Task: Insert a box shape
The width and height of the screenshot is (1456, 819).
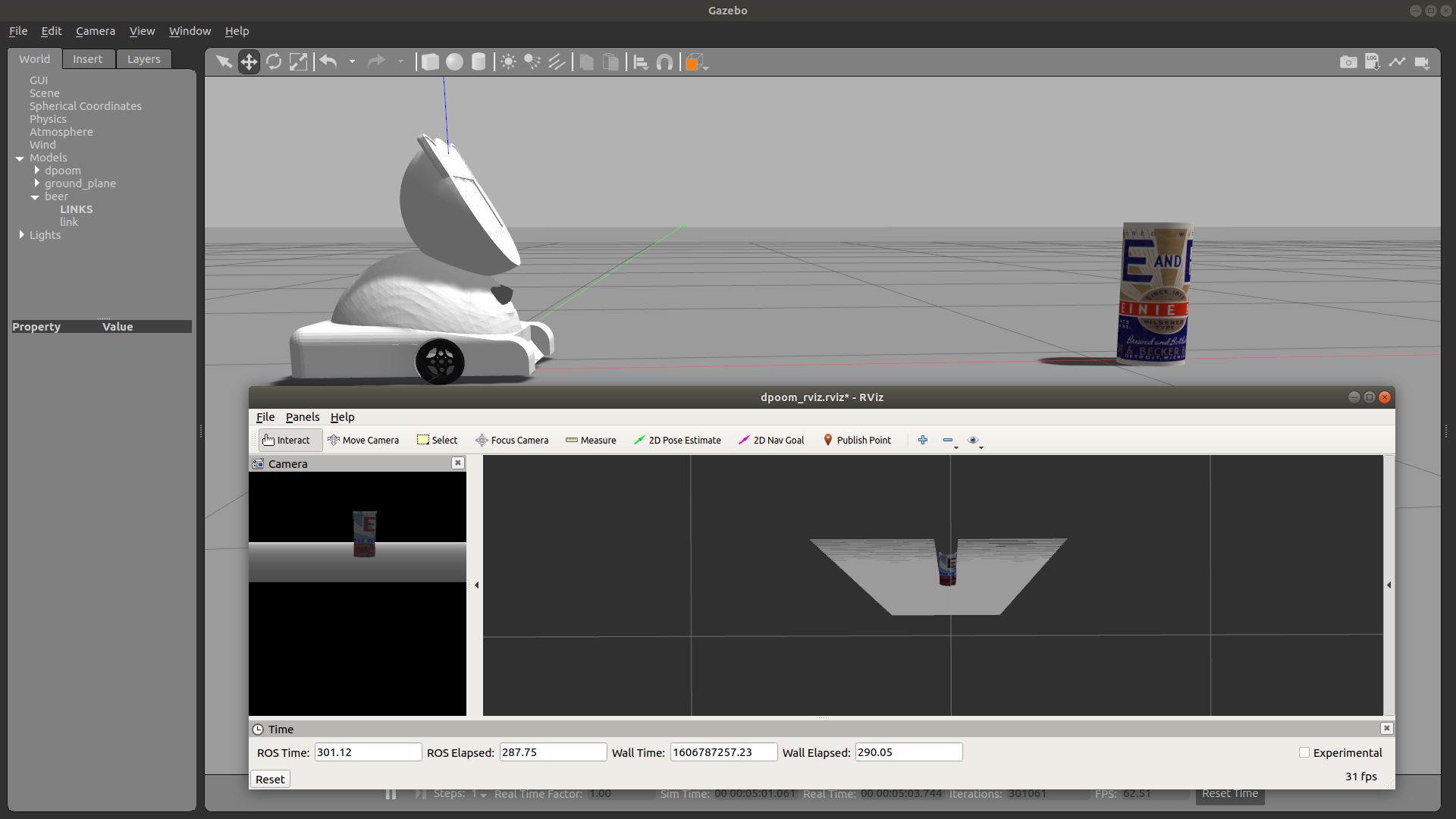Action: tap(430, 61)
